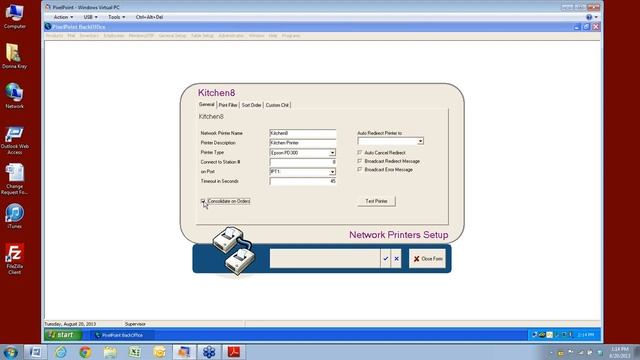Viewport: 640px width, 360px height.
Task: Click the Supervisor status bar entry
Action: (x=135, y=324)
